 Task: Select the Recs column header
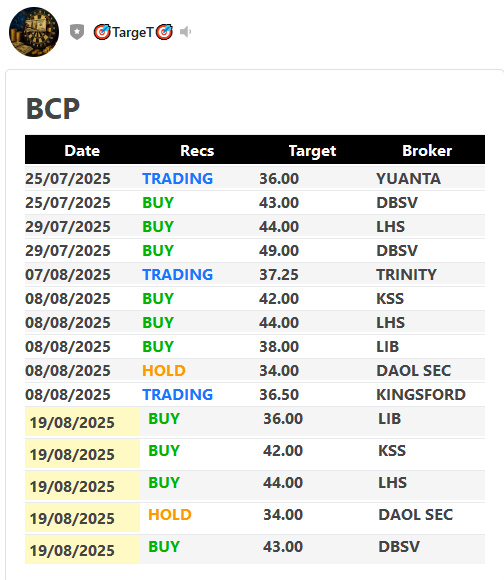tap(197, 151)
